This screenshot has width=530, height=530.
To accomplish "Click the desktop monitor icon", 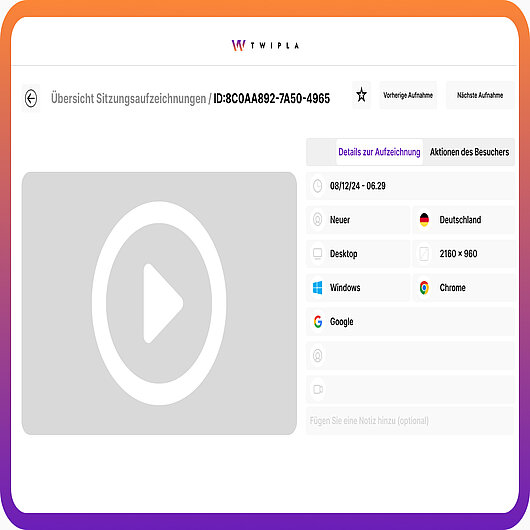I will [317, 254].
